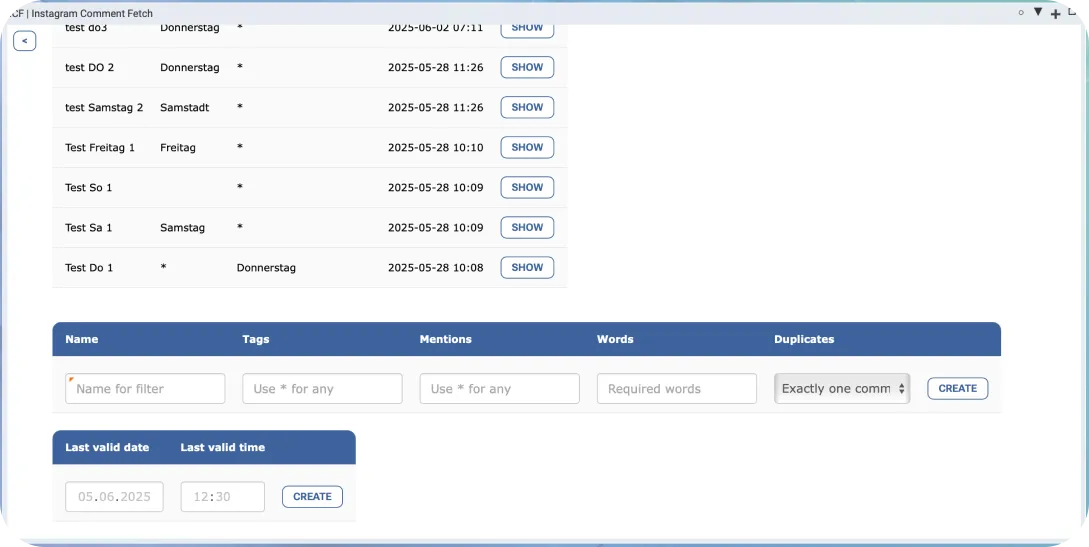Click the Mentions input field
Image resolution: width=1089 pixels, height=547 pixels.
(x=499, y=389)
